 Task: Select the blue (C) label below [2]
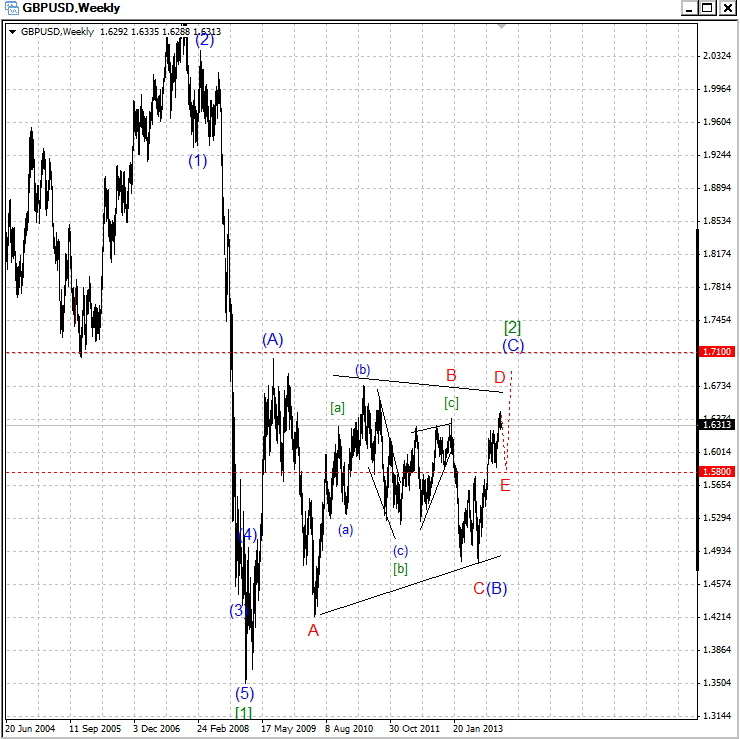513,345
